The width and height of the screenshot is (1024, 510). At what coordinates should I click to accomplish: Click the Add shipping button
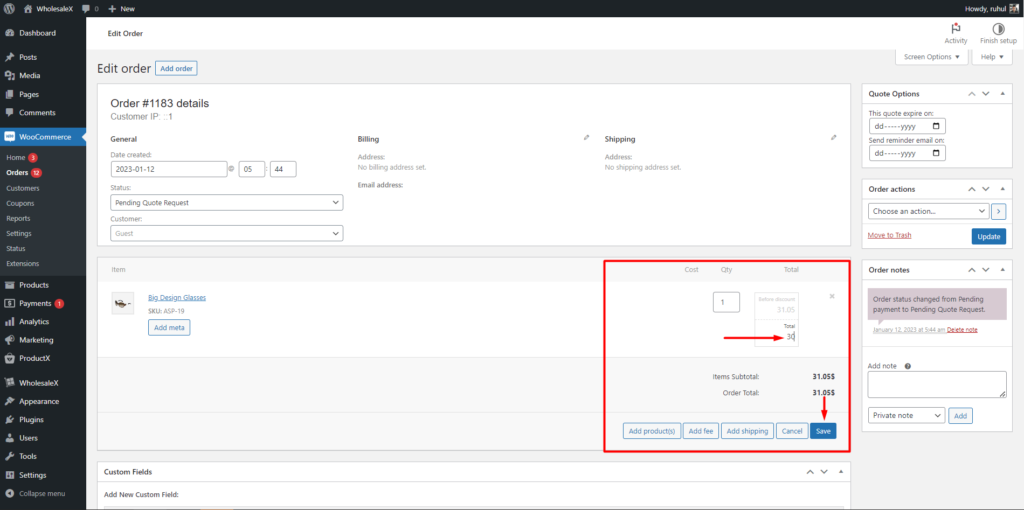(x=748, y=431)
